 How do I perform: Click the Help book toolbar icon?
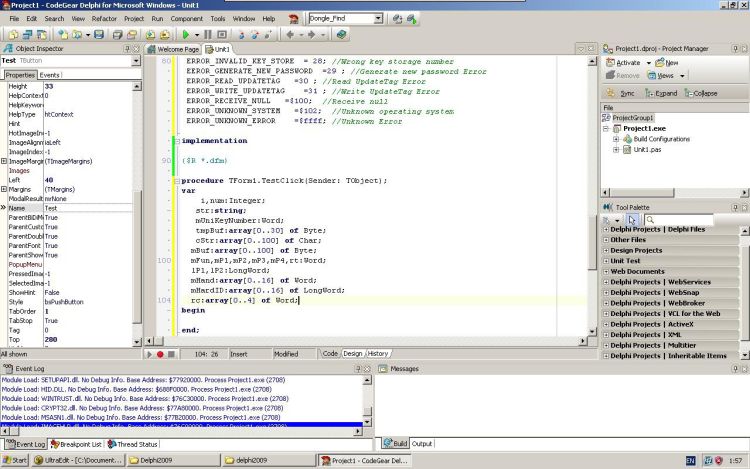[341, 34]
